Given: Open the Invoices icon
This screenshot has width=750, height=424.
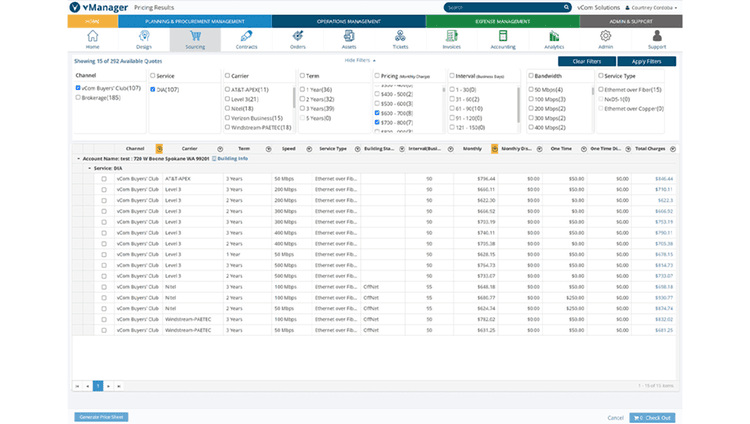Looking at the screenshot, I should [452, 36].
